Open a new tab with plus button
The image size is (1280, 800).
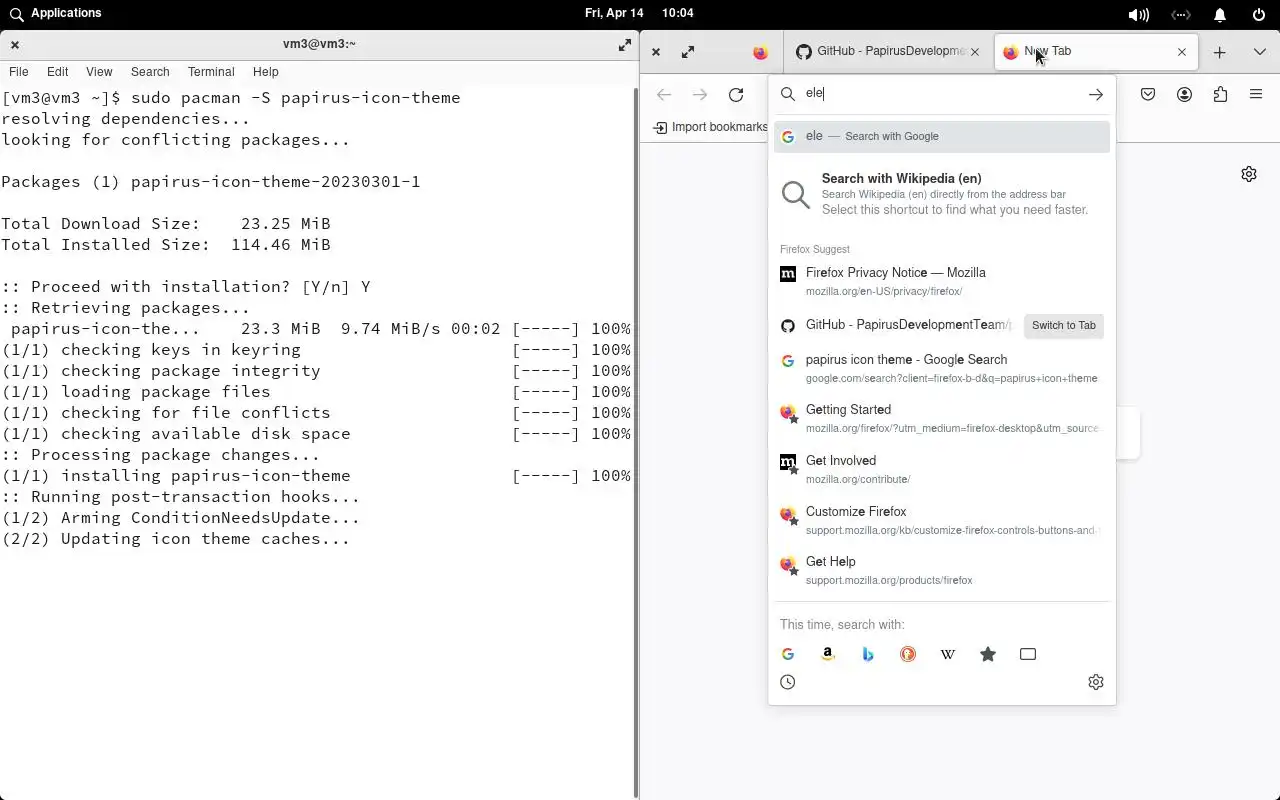point(1219,52)
